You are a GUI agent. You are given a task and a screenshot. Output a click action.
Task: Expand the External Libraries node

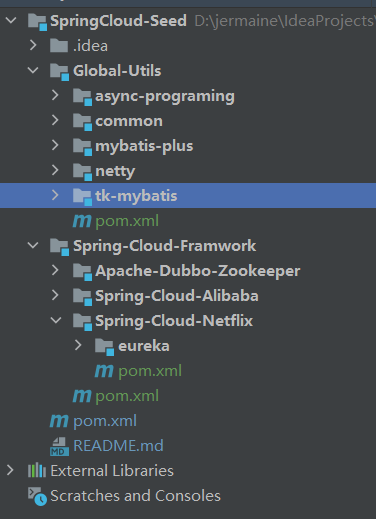click(x=10, y=470)
